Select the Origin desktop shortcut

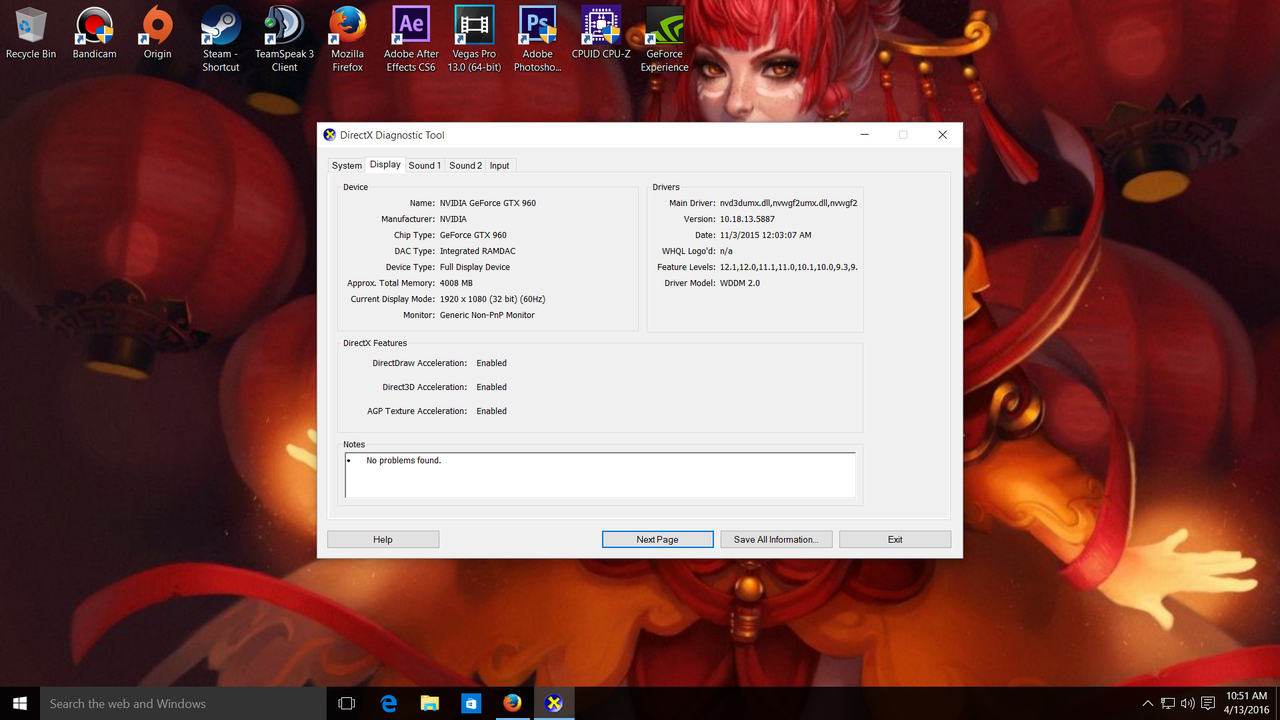pos(157,33)
